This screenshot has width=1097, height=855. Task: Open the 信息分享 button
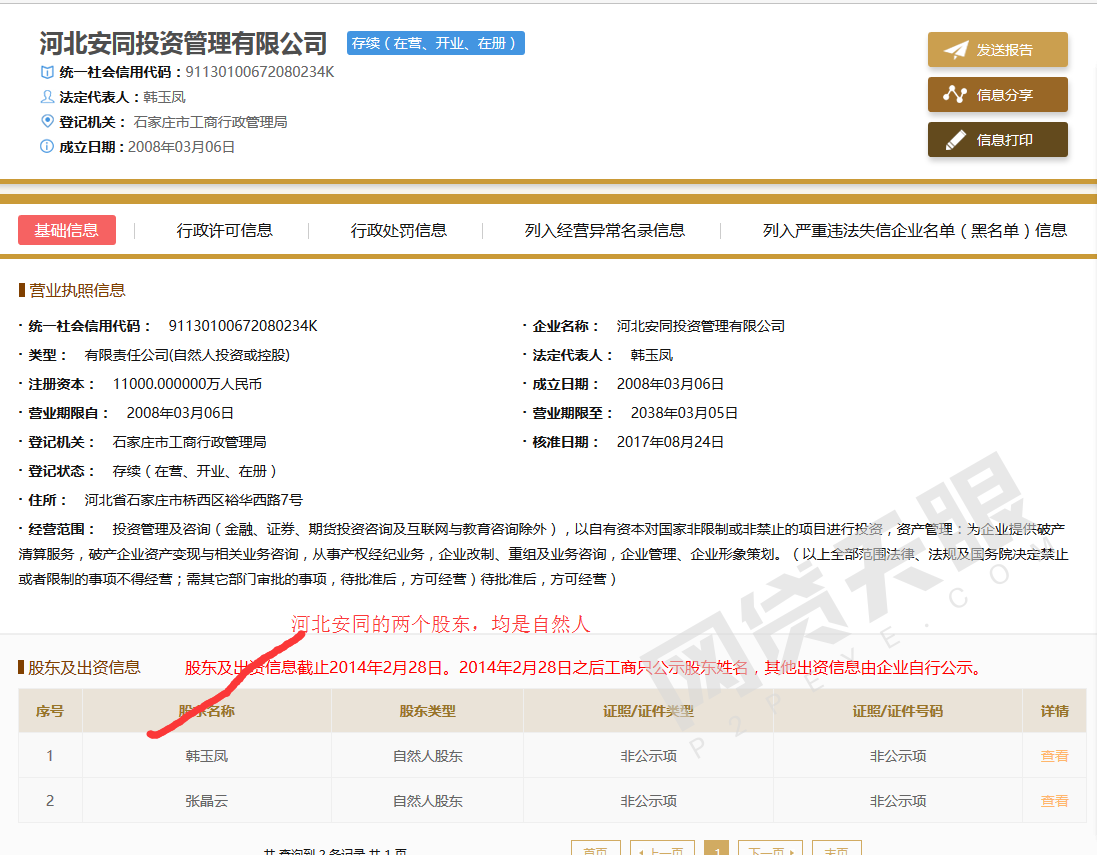click(998, 94)
